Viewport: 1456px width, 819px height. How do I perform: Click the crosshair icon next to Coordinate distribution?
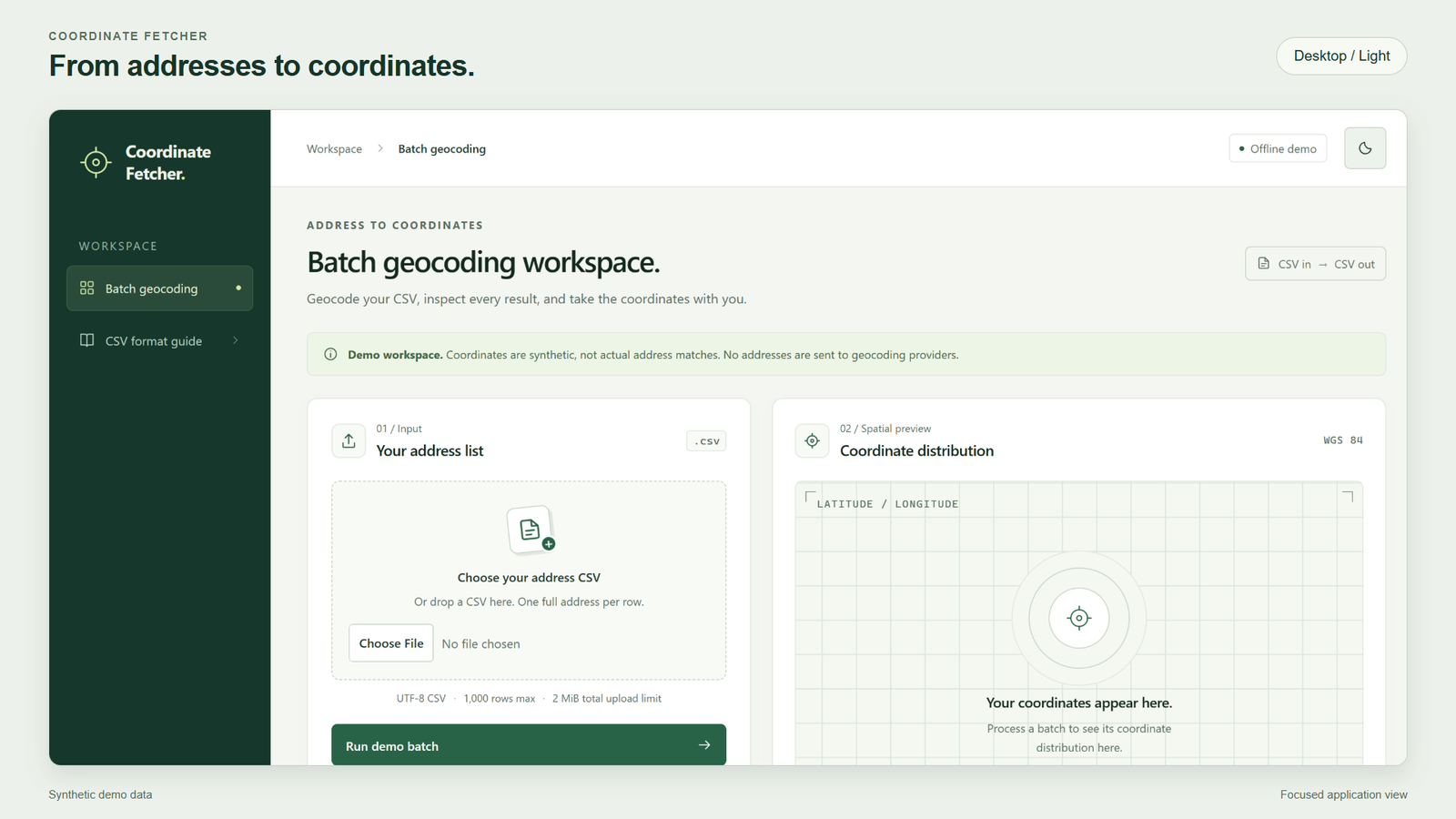tap(812, 440)
